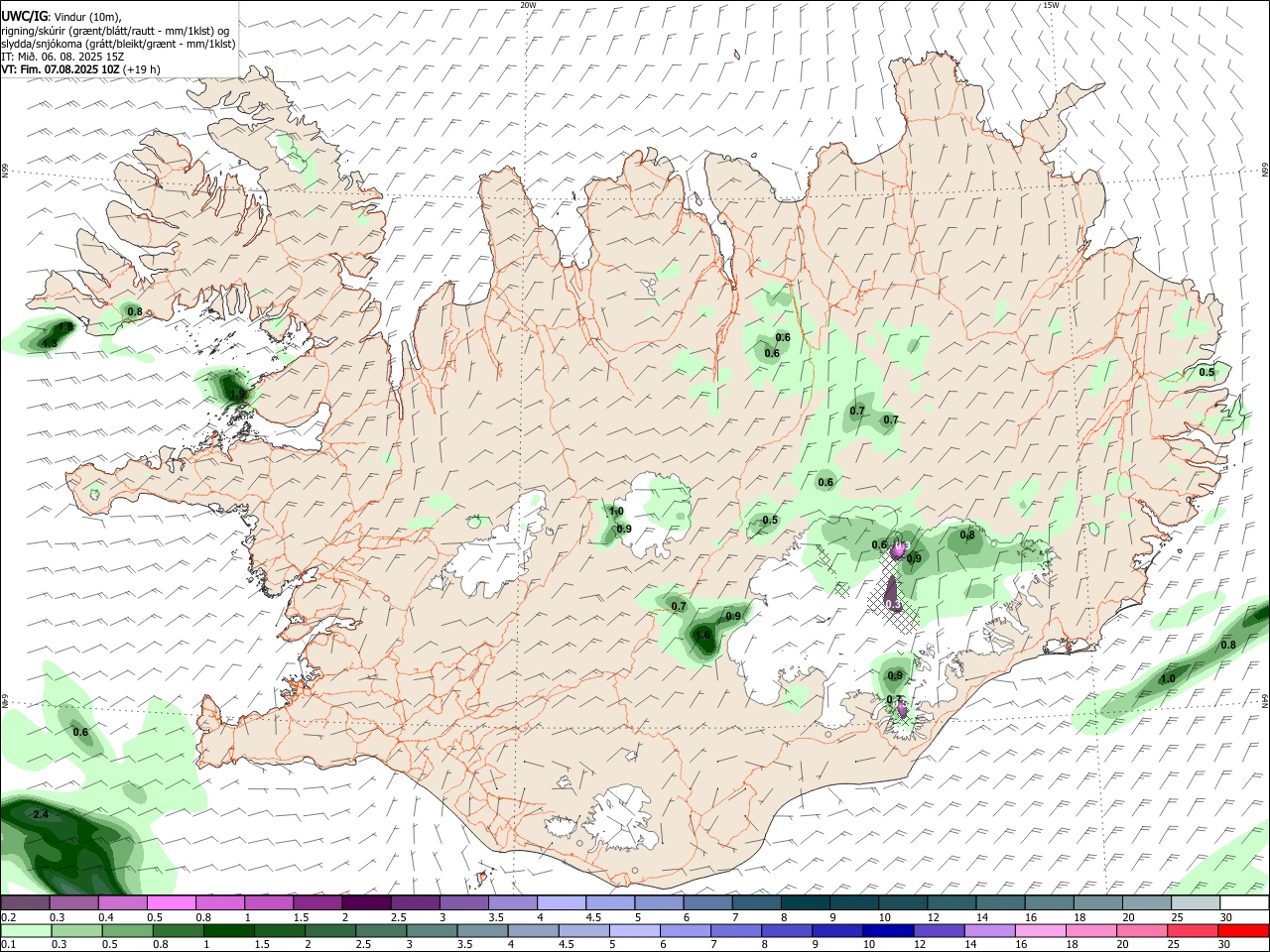Pick the dark teal 8–9 snow legend swatch
Image resolution: width=1270 pixels, height=952 pixels.
[805, 903]
